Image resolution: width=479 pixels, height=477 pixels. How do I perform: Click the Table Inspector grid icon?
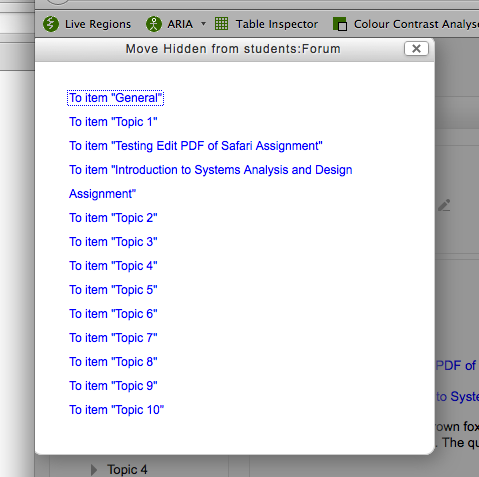pyautogui.click(x=221, y=24)
